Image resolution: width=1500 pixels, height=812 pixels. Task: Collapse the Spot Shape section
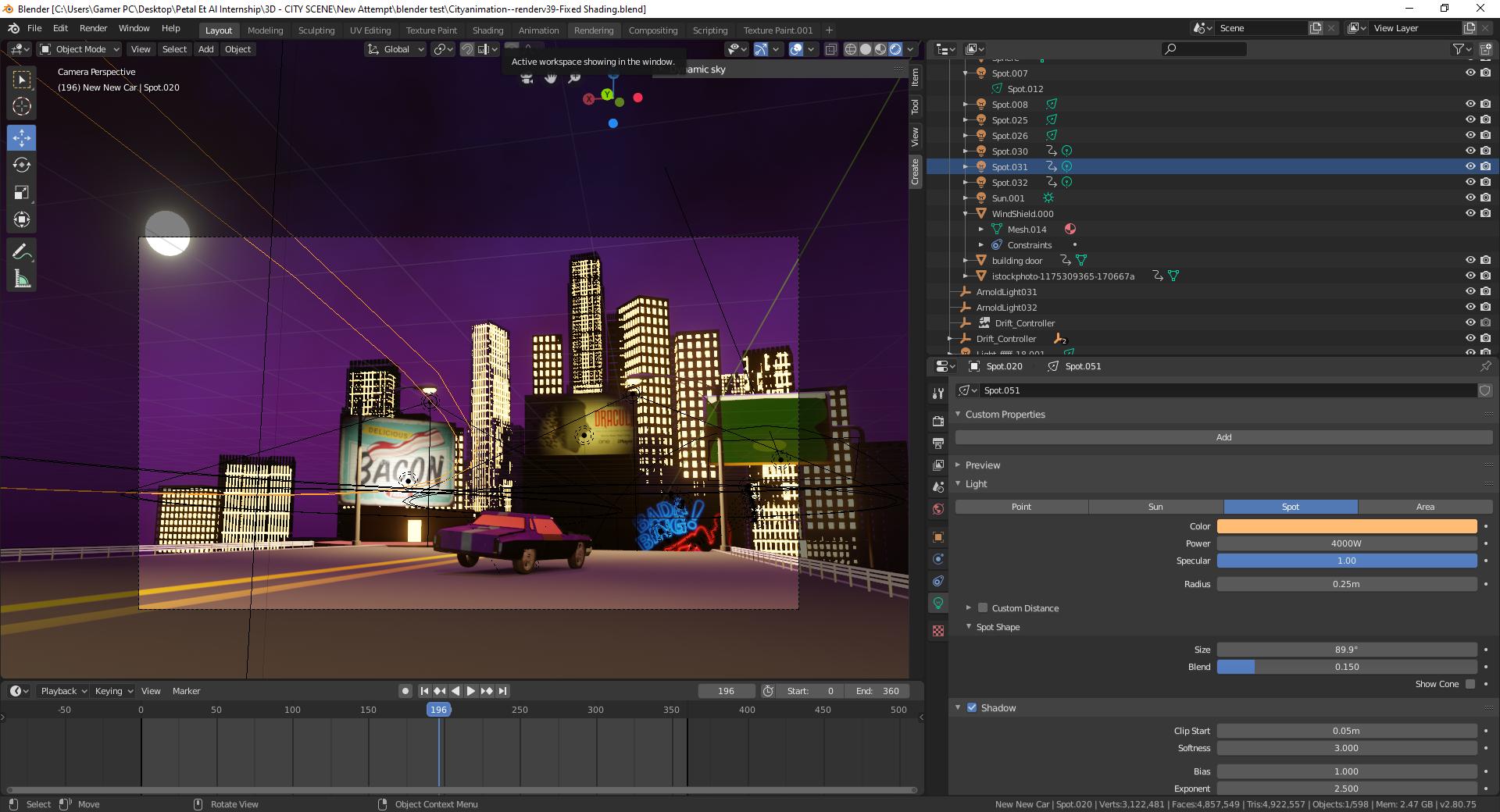[968, 626]
